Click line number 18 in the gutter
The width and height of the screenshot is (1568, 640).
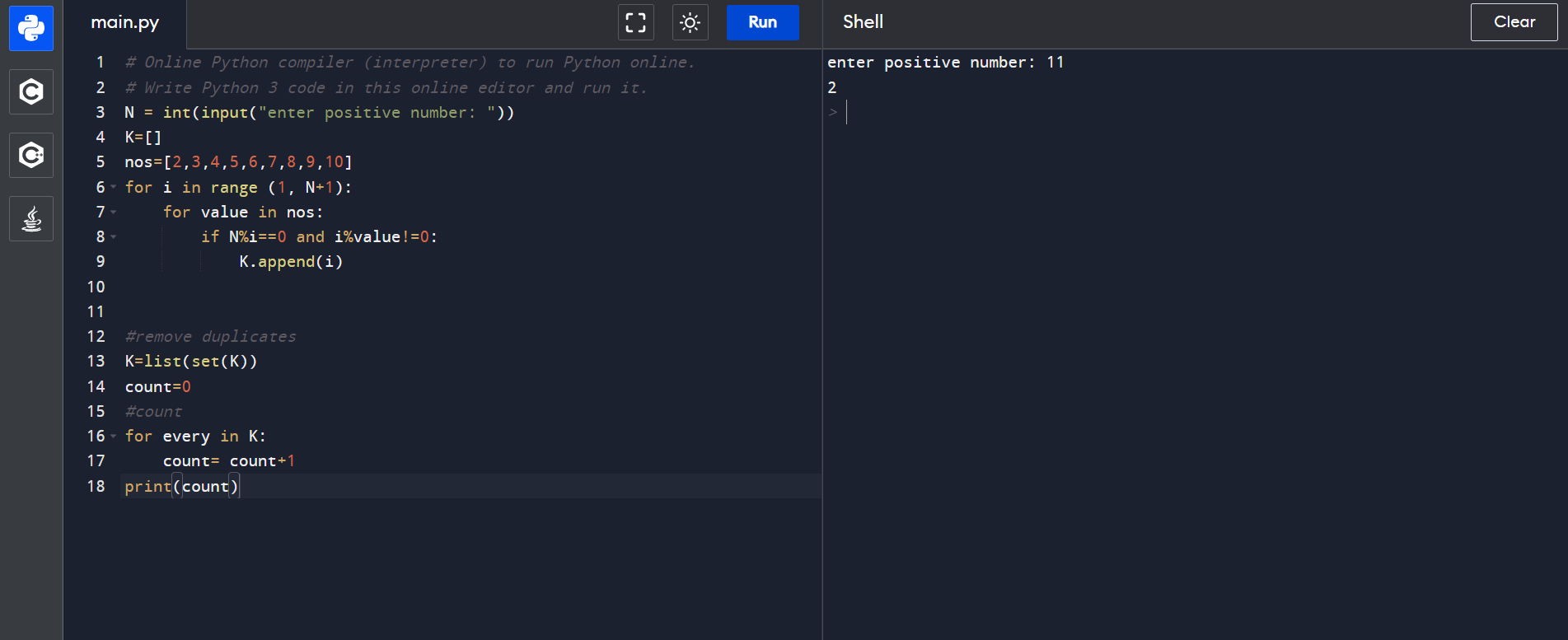(96, 486)
